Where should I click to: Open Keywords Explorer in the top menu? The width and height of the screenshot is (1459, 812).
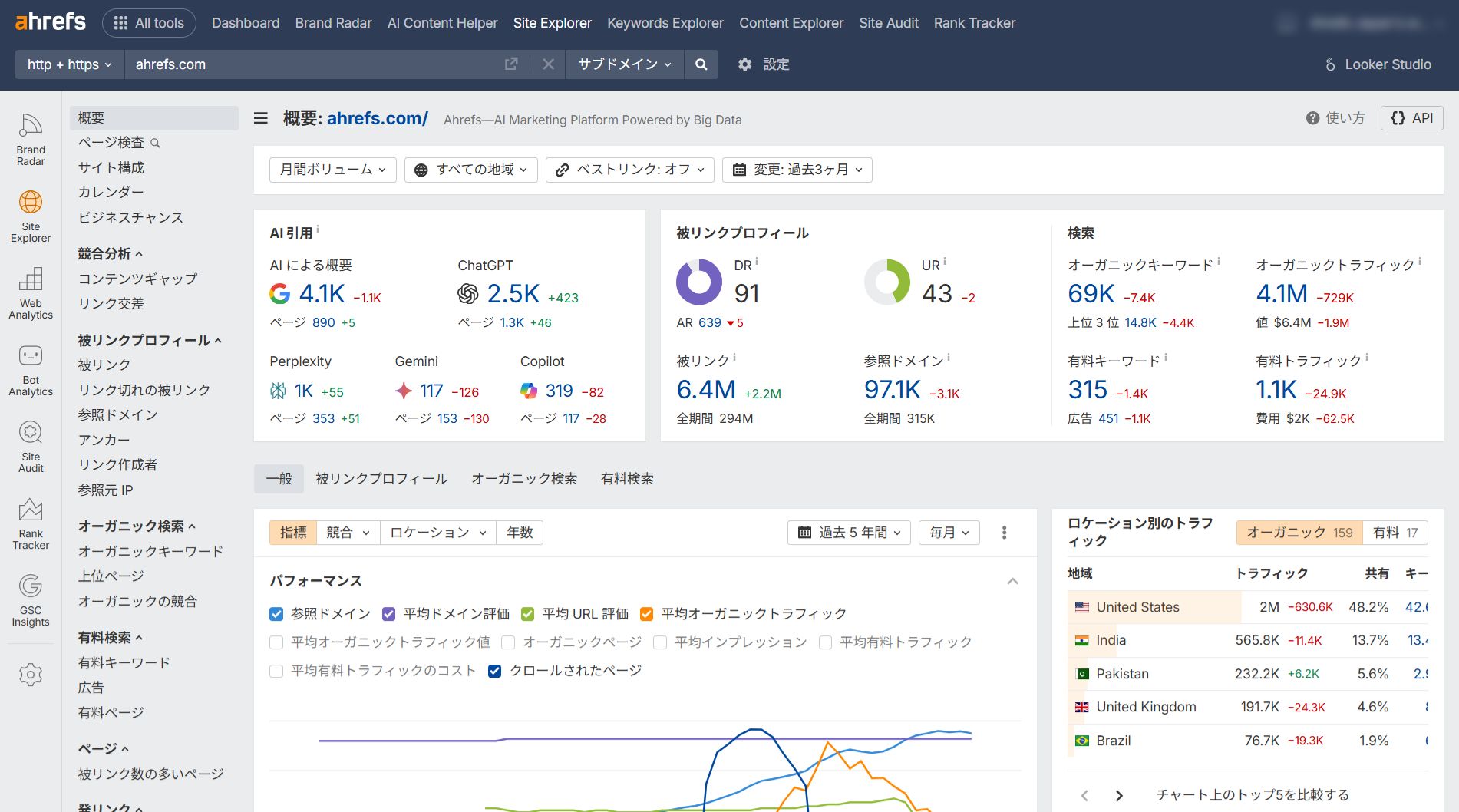665,23
